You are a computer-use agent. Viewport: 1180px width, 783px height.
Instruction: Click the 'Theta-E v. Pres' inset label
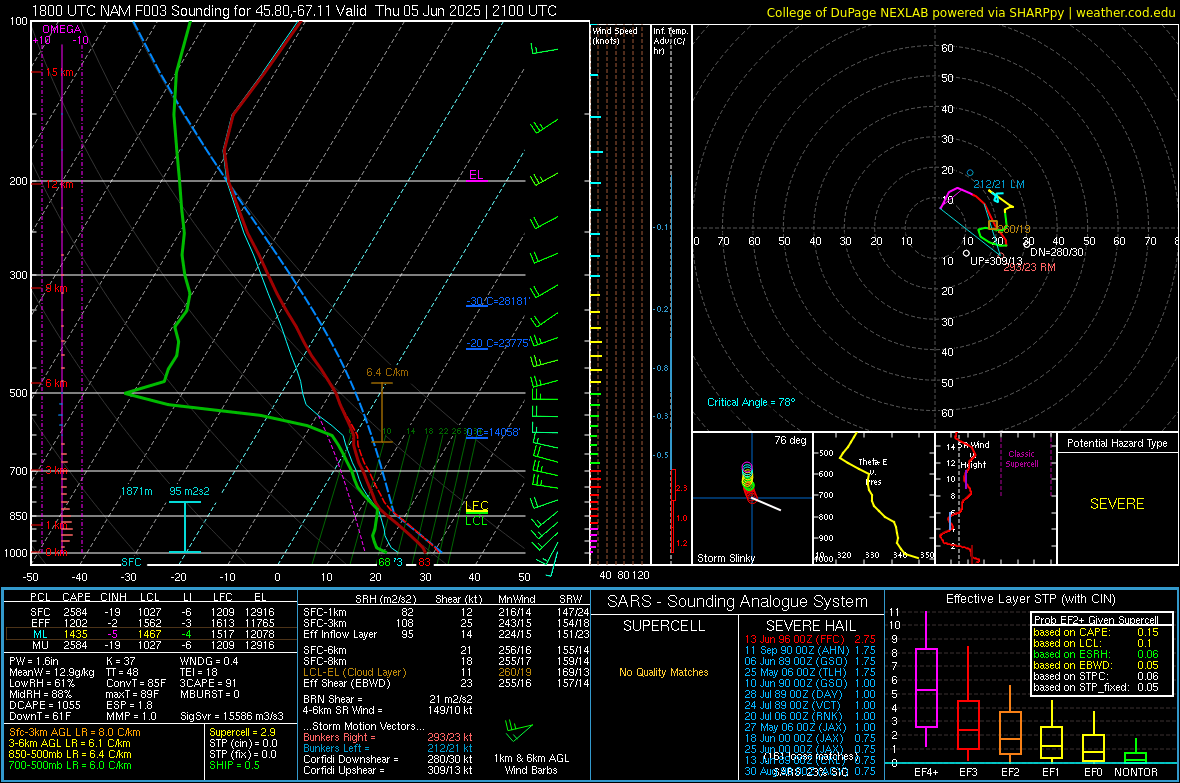(873, 471)
